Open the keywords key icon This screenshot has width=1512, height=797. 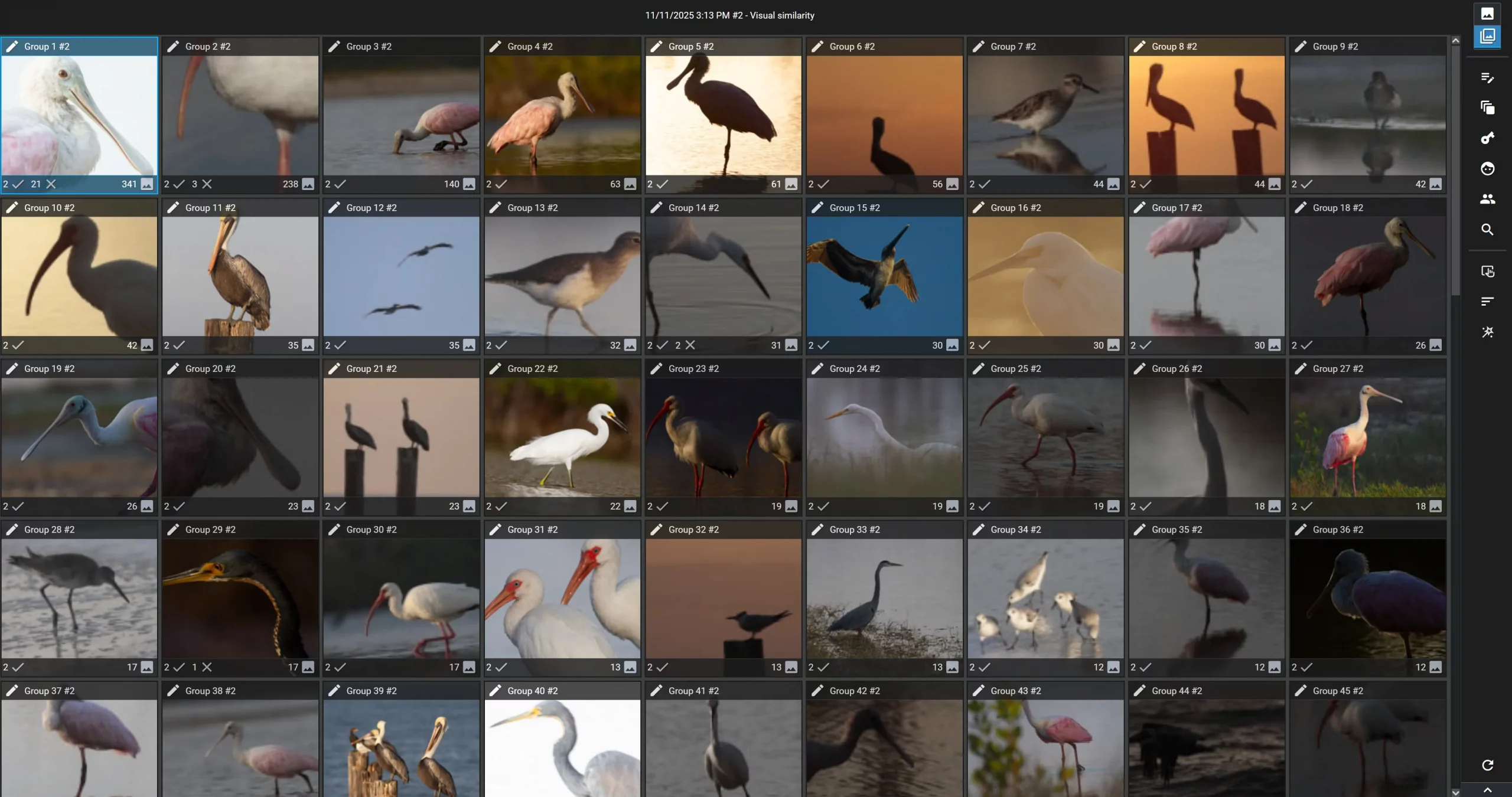coord(1488,138)
